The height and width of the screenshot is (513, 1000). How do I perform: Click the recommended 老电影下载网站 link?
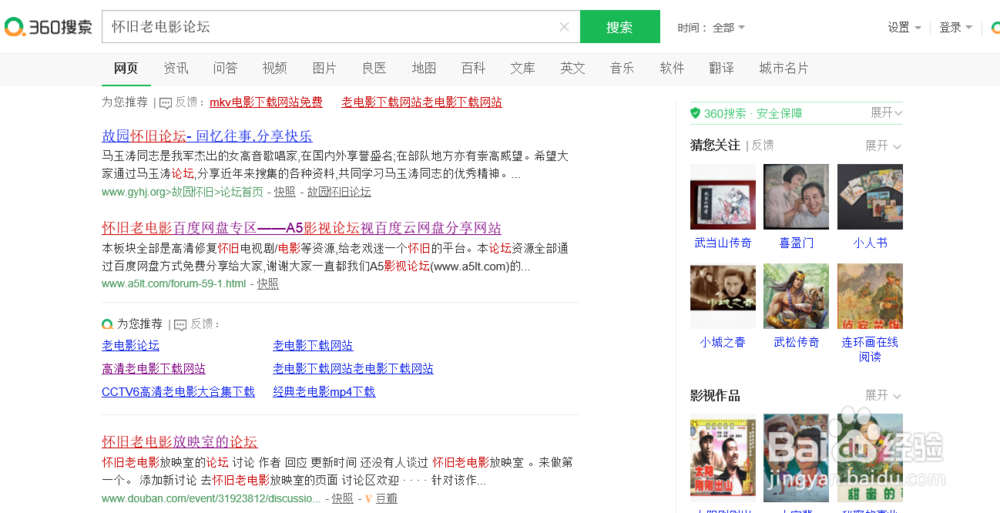[x=313, y=346]
